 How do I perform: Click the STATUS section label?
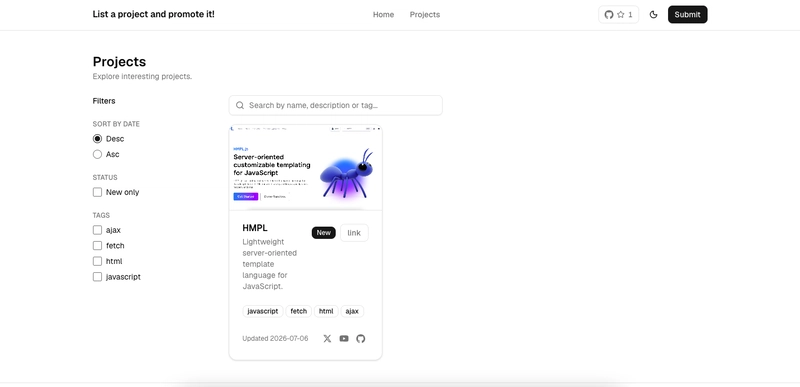pyautogui.click(x=105, y=177)
